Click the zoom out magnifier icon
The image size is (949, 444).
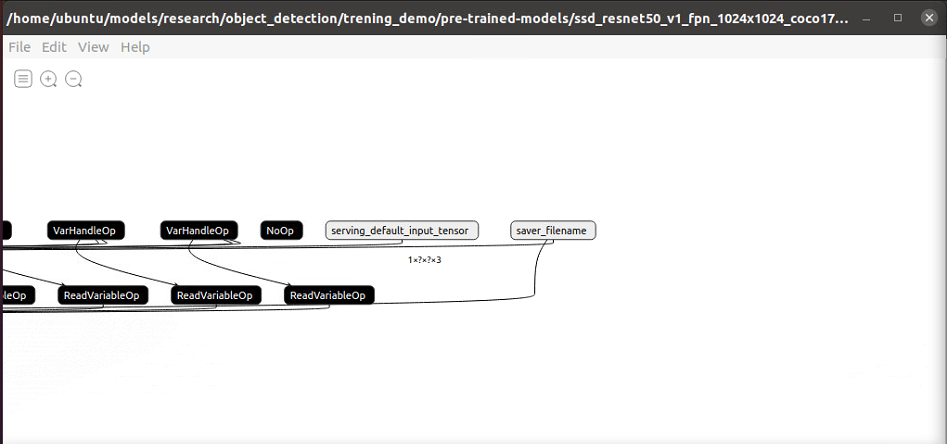(74, 79)
